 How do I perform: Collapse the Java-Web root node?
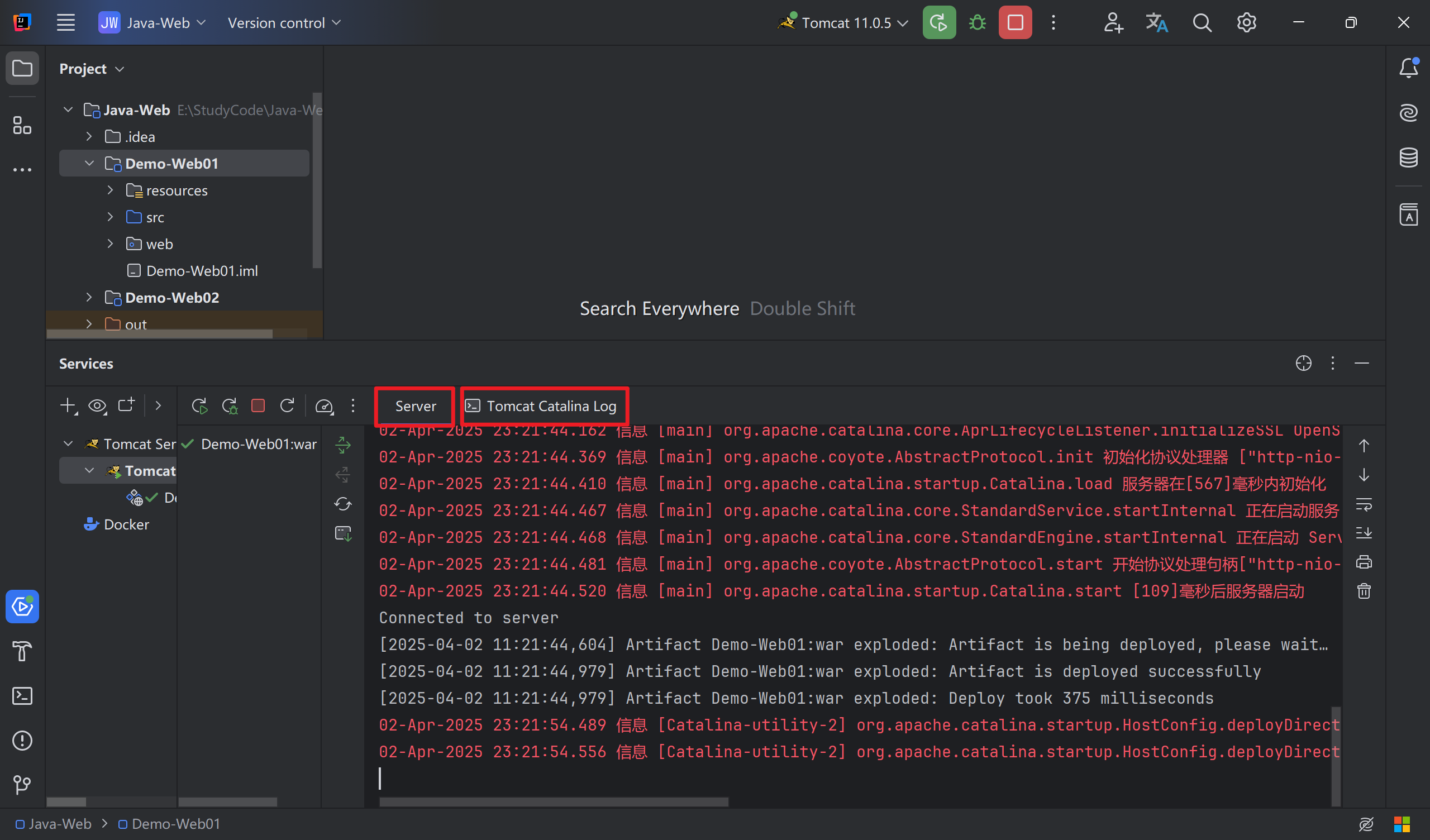tap(68, 109)
